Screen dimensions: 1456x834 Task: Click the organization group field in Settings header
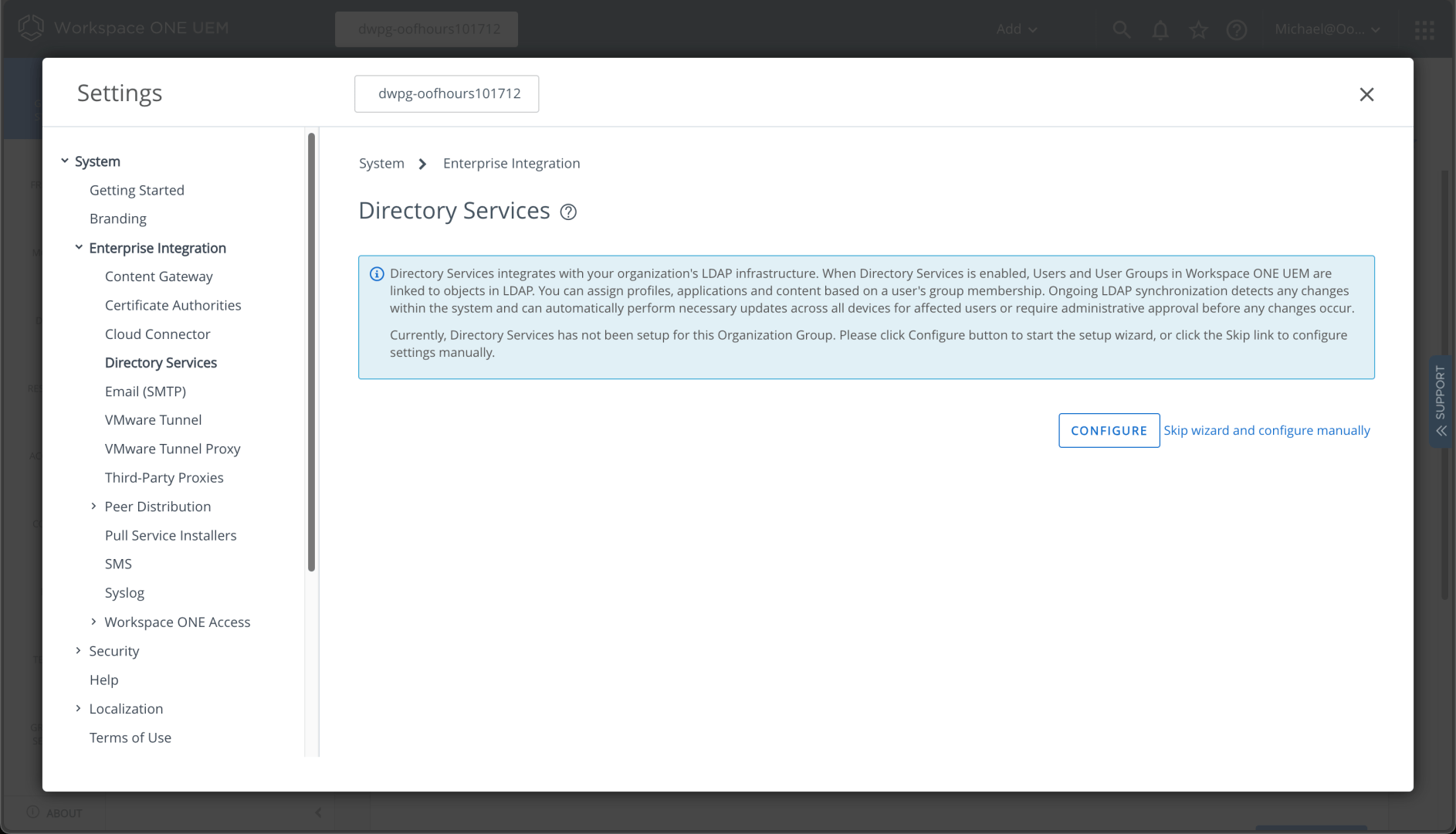tap(447, 93)
